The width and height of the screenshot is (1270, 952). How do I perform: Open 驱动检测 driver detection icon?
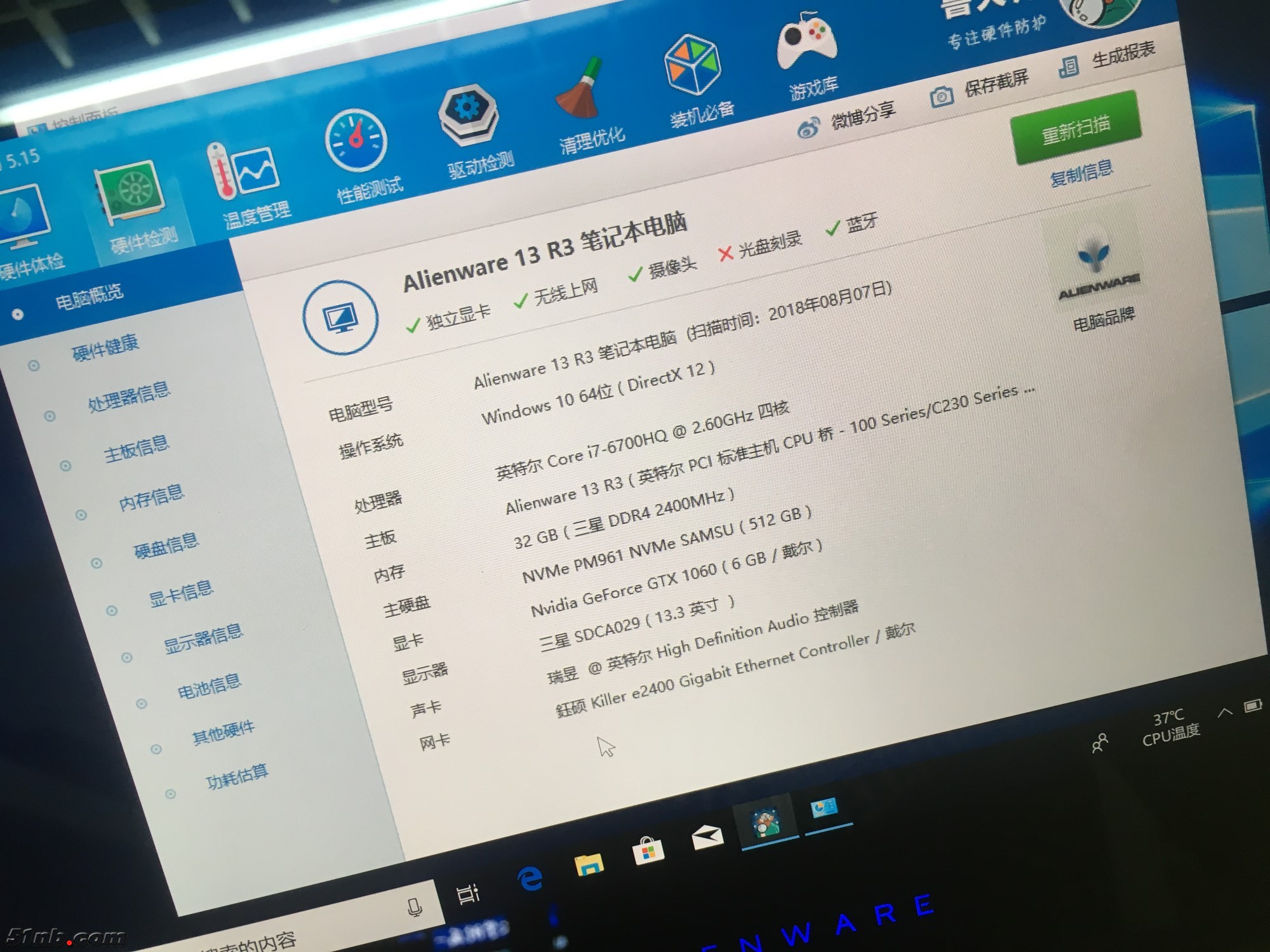click(x=469, y=114)
